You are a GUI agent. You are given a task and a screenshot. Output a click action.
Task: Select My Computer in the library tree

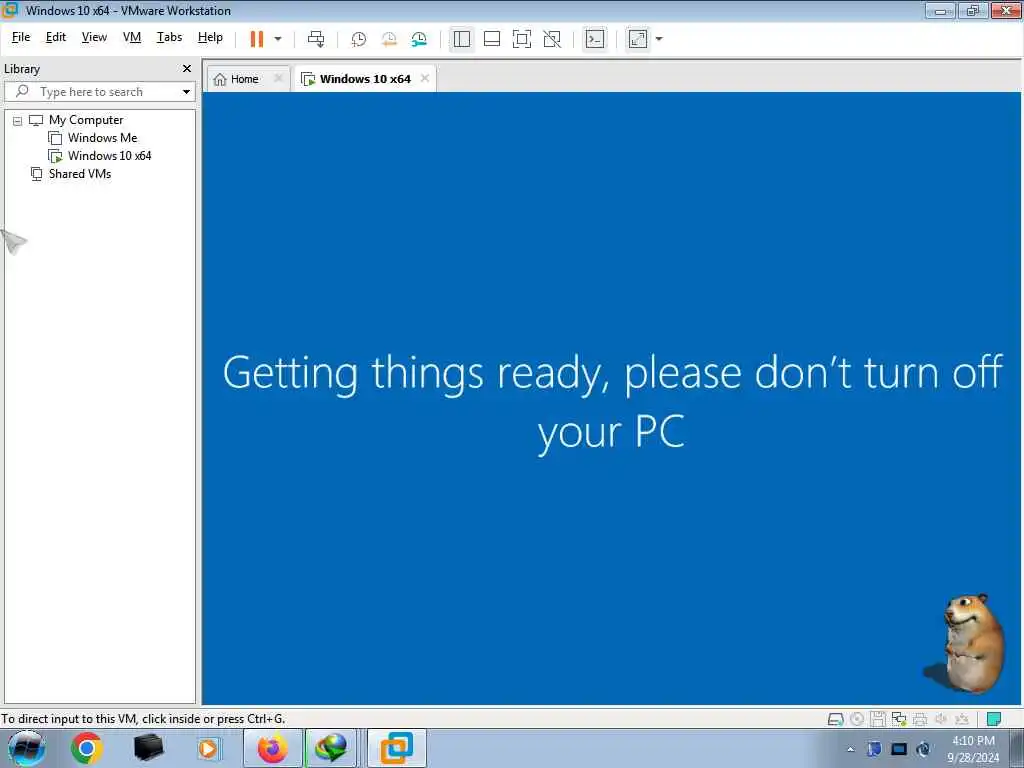[86, 120]
